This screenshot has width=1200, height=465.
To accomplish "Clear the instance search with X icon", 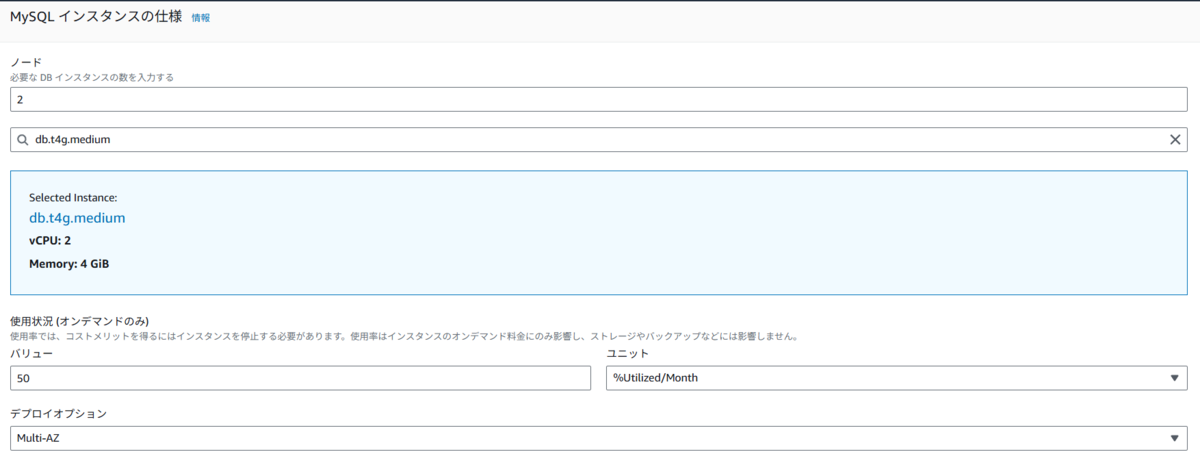I will (1175, 140).
